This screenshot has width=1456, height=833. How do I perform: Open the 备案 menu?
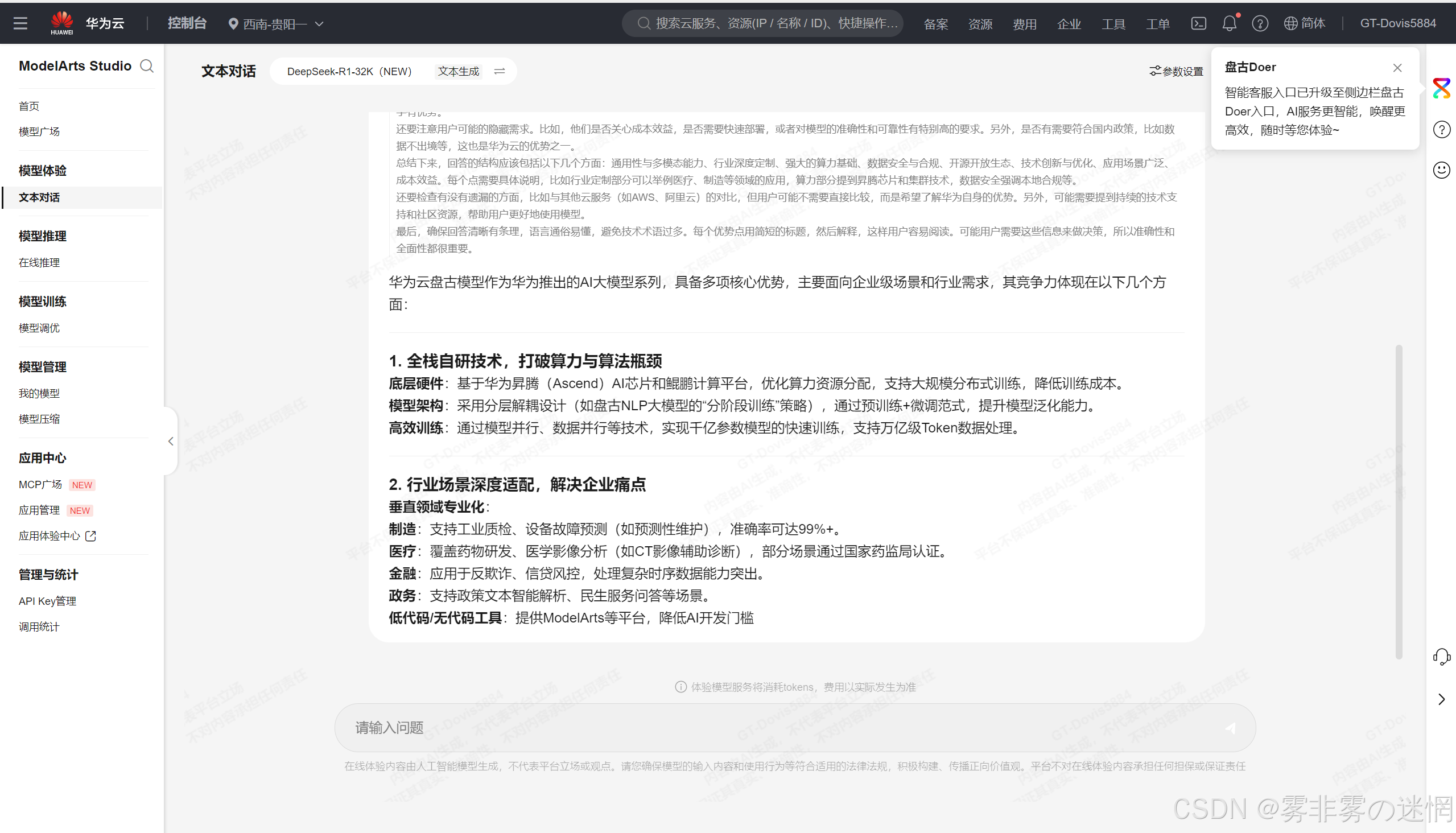[x=936, y=24]
